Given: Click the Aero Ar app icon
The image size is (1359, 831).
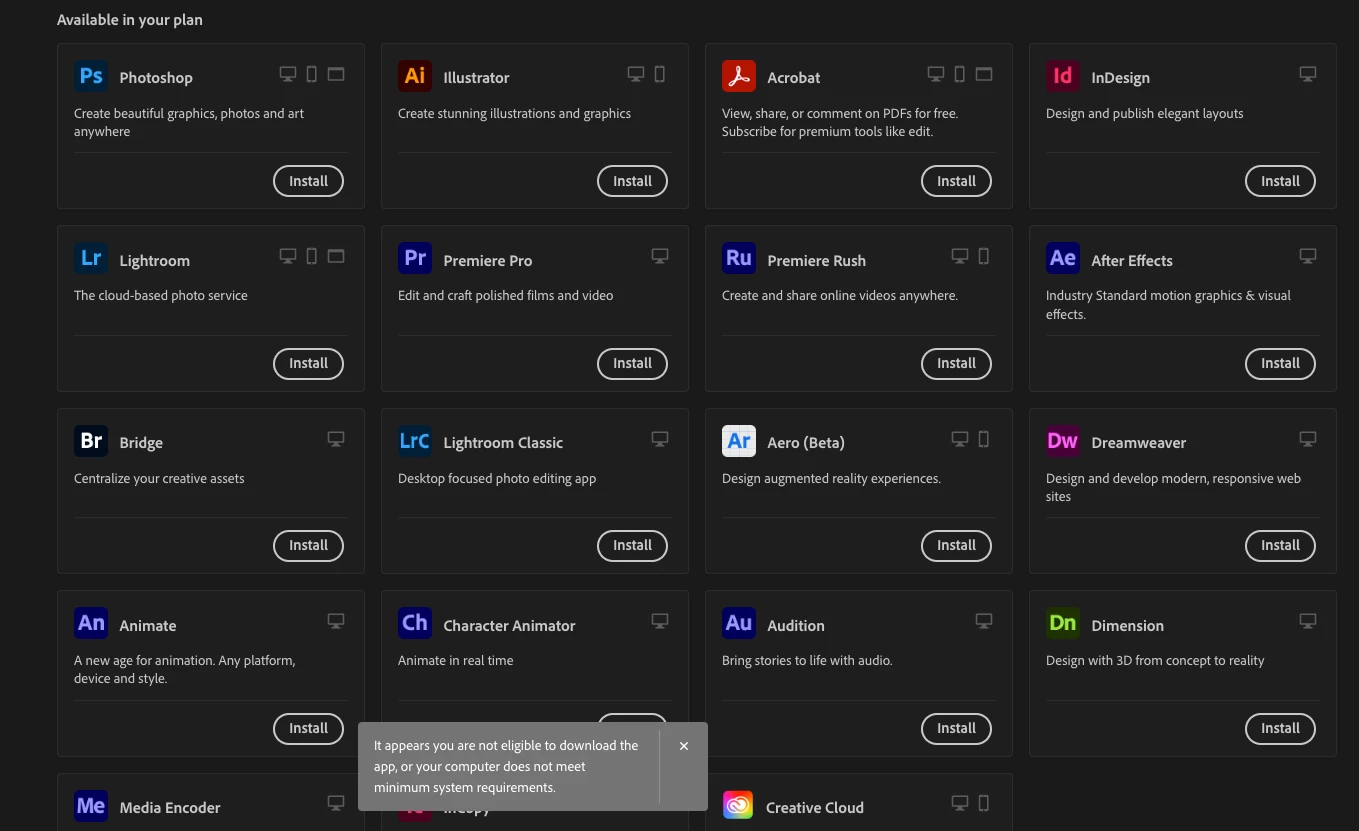Looking at the screenshot, I should (x=739, y=441).
